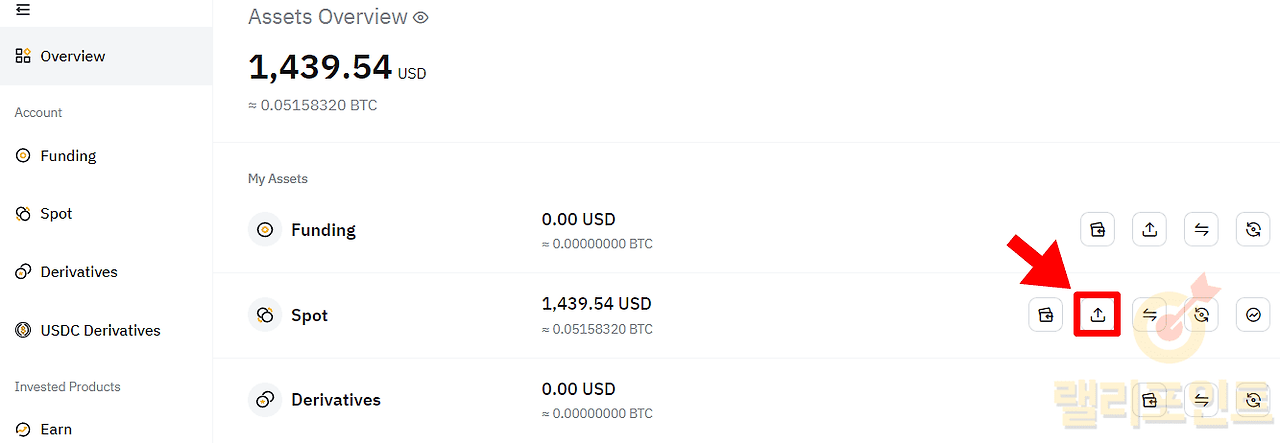Click the Spot asset name in My Assets
1280x443 pixels.
[x=309, y=315]
